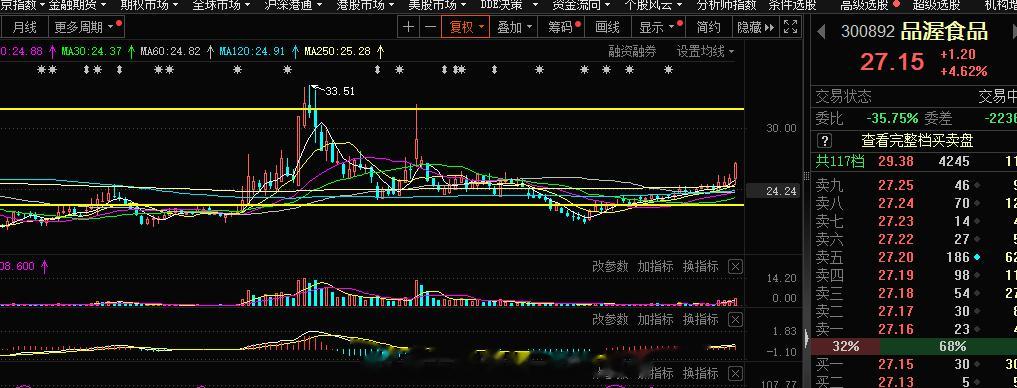Click 改参数 in MACD indicator panel
Image resolution: width=1017 pixels, height=388 pixels.
(610, 319)
